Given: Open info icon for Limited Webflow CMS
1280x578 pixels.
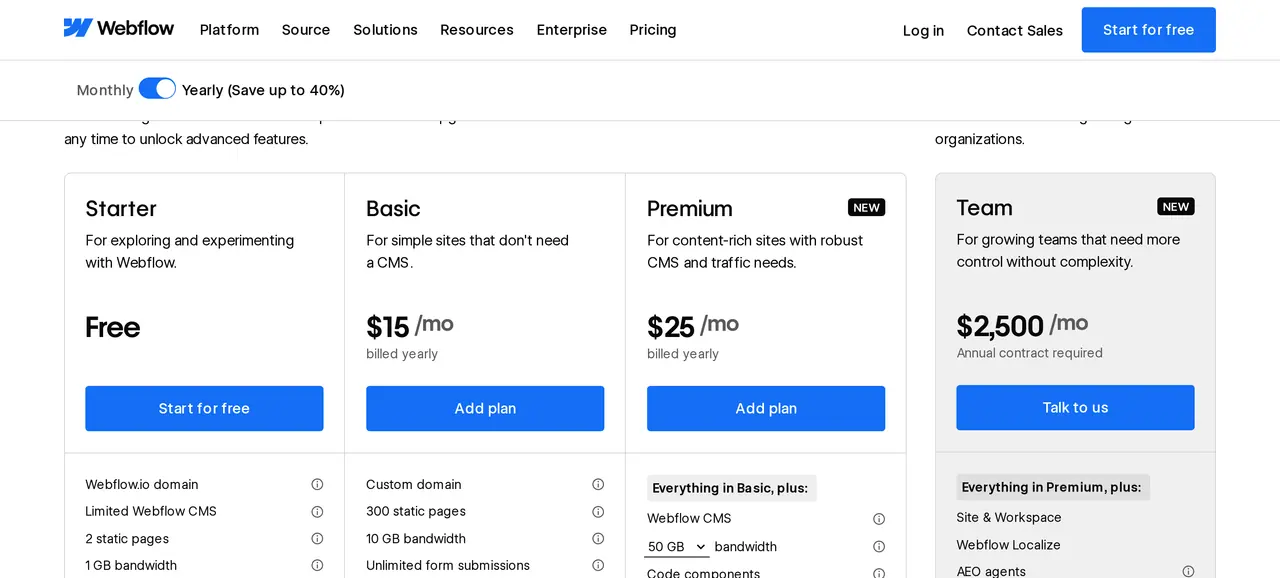Looking at the screenshot, I should [x=317, y=511].
